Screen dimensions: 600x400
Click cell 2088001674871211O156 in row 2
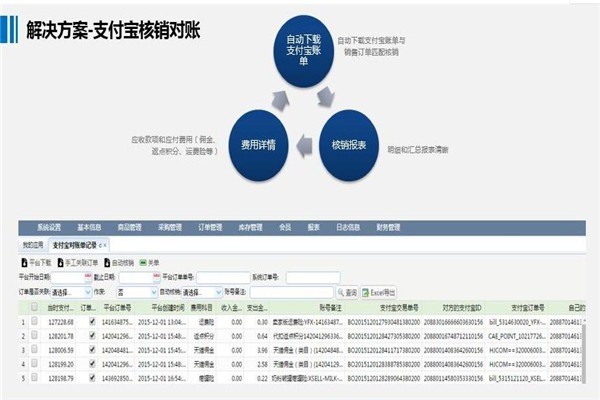coord(453,336)
